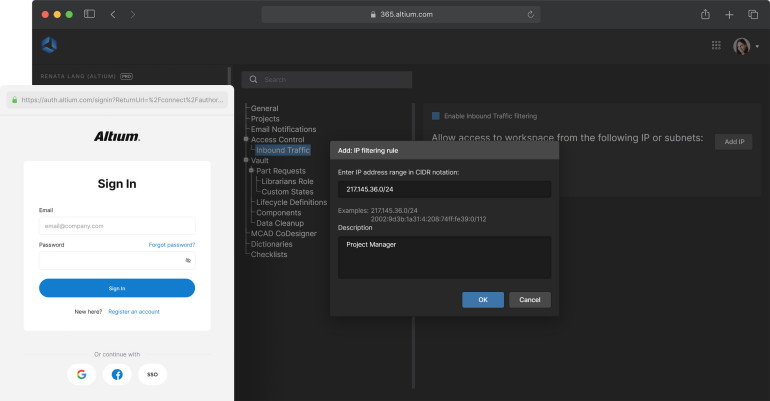Toggle password visibility eye icon
The width and height of the screenshot is (770, 401).
point(187,260)
